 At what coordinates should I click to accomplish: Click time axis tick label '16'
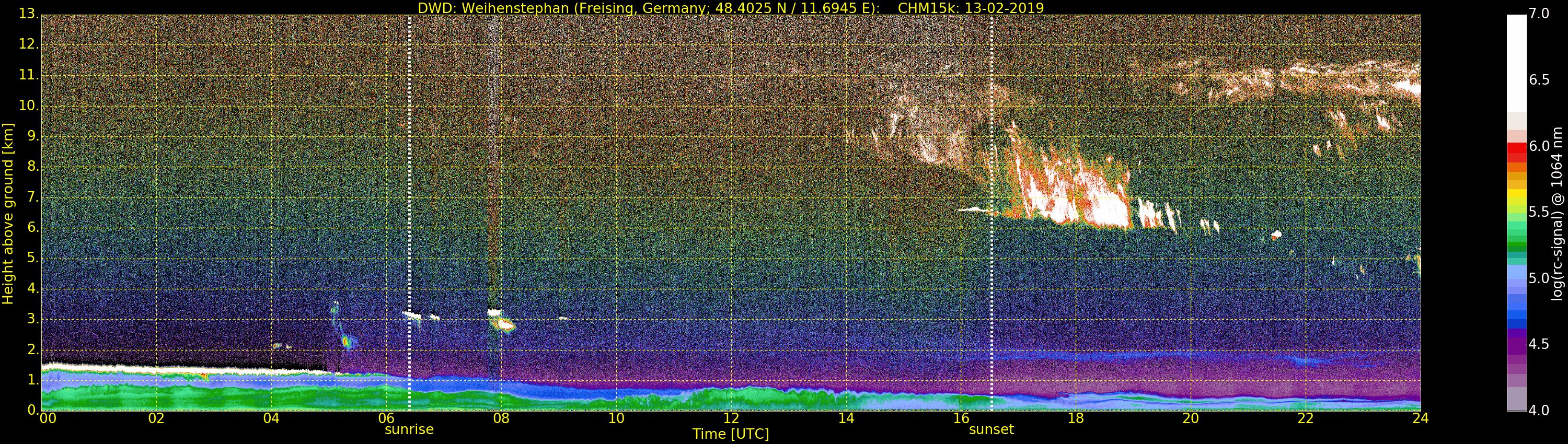point(961,418)
